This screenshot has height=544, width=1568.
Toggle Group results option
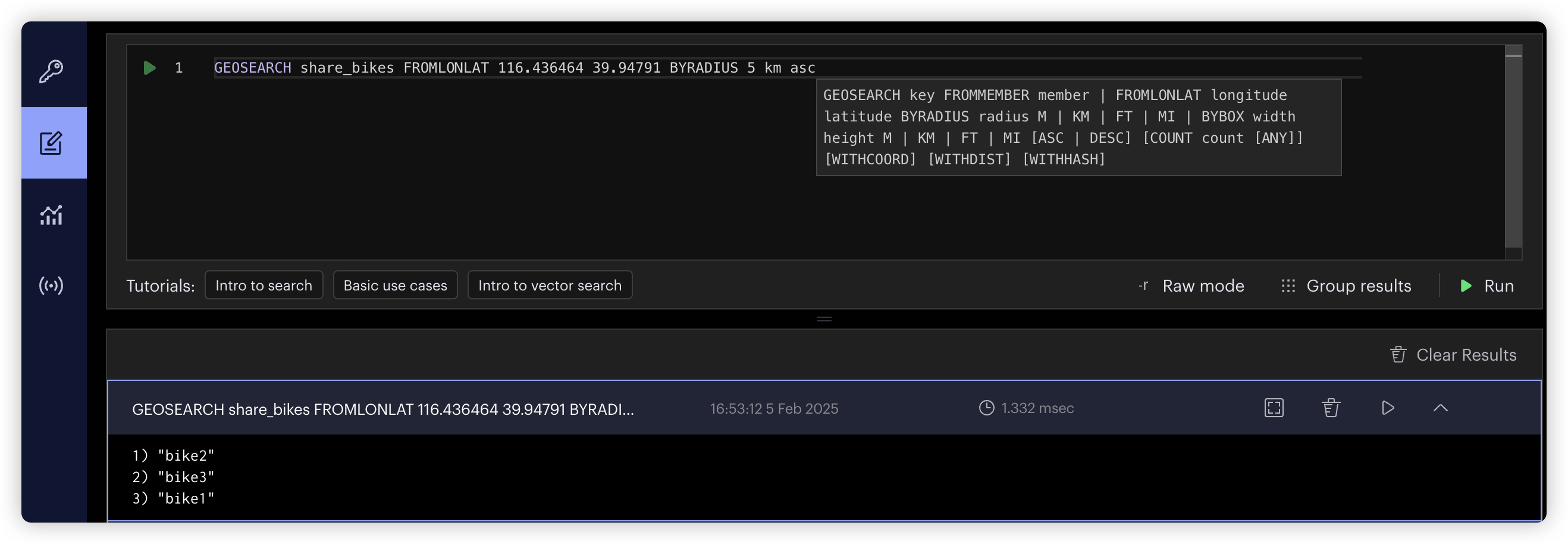point(1347,286)
